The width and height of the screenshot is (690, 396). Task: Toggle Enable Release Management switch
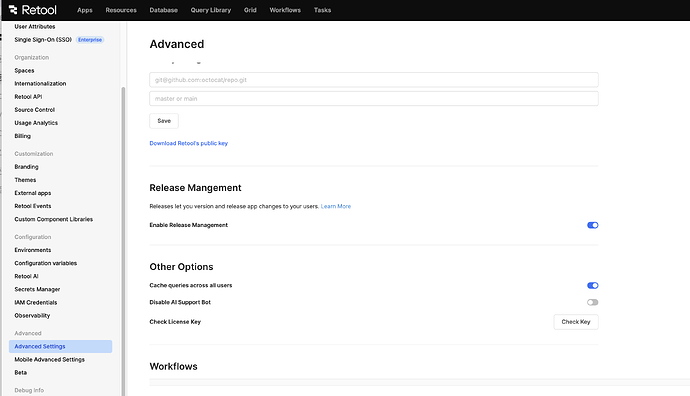pyautogui.click(x=592, y=225)
